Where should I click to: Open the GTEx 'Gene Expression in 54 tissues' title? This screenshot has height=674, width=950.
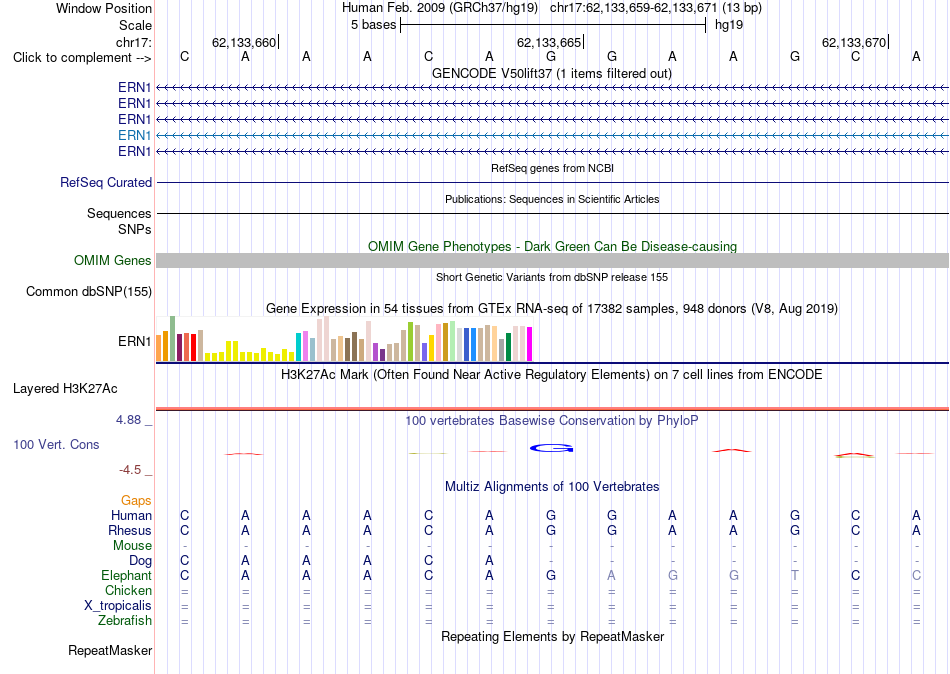click(x=552, y=309)
